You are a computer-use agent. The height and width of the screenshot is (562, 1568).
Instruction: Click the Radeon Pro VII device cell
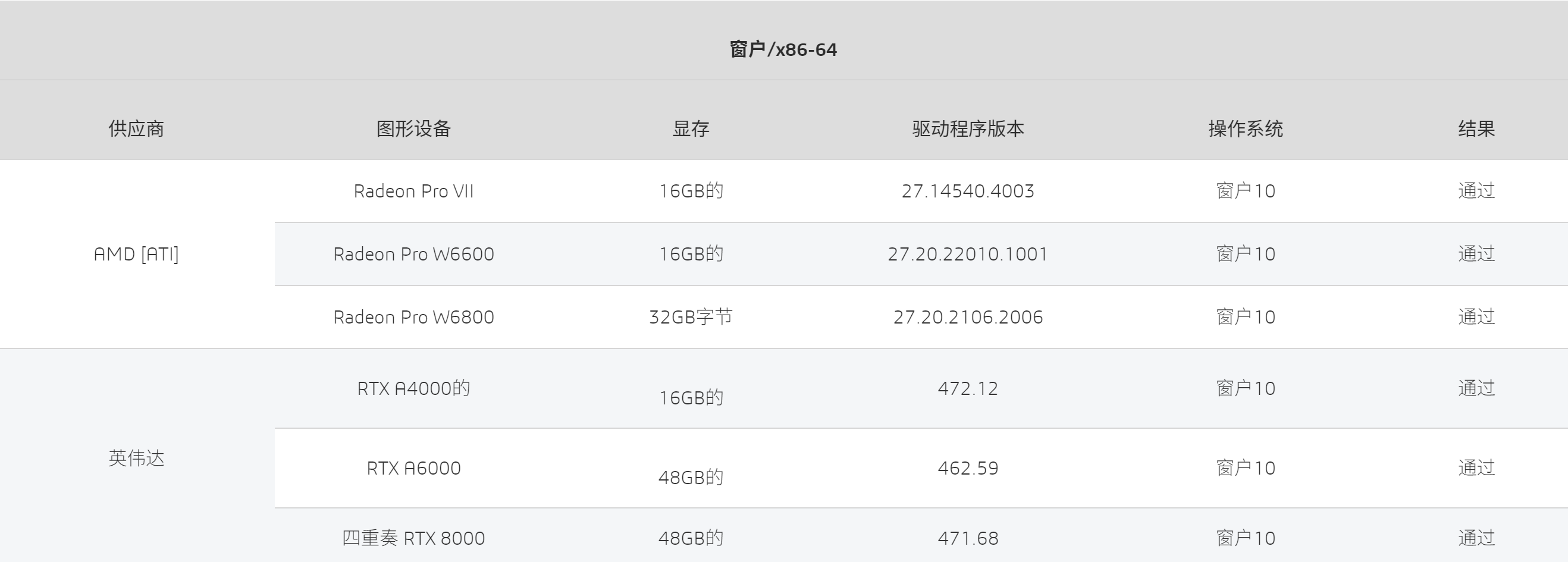[x=413, y=191]
